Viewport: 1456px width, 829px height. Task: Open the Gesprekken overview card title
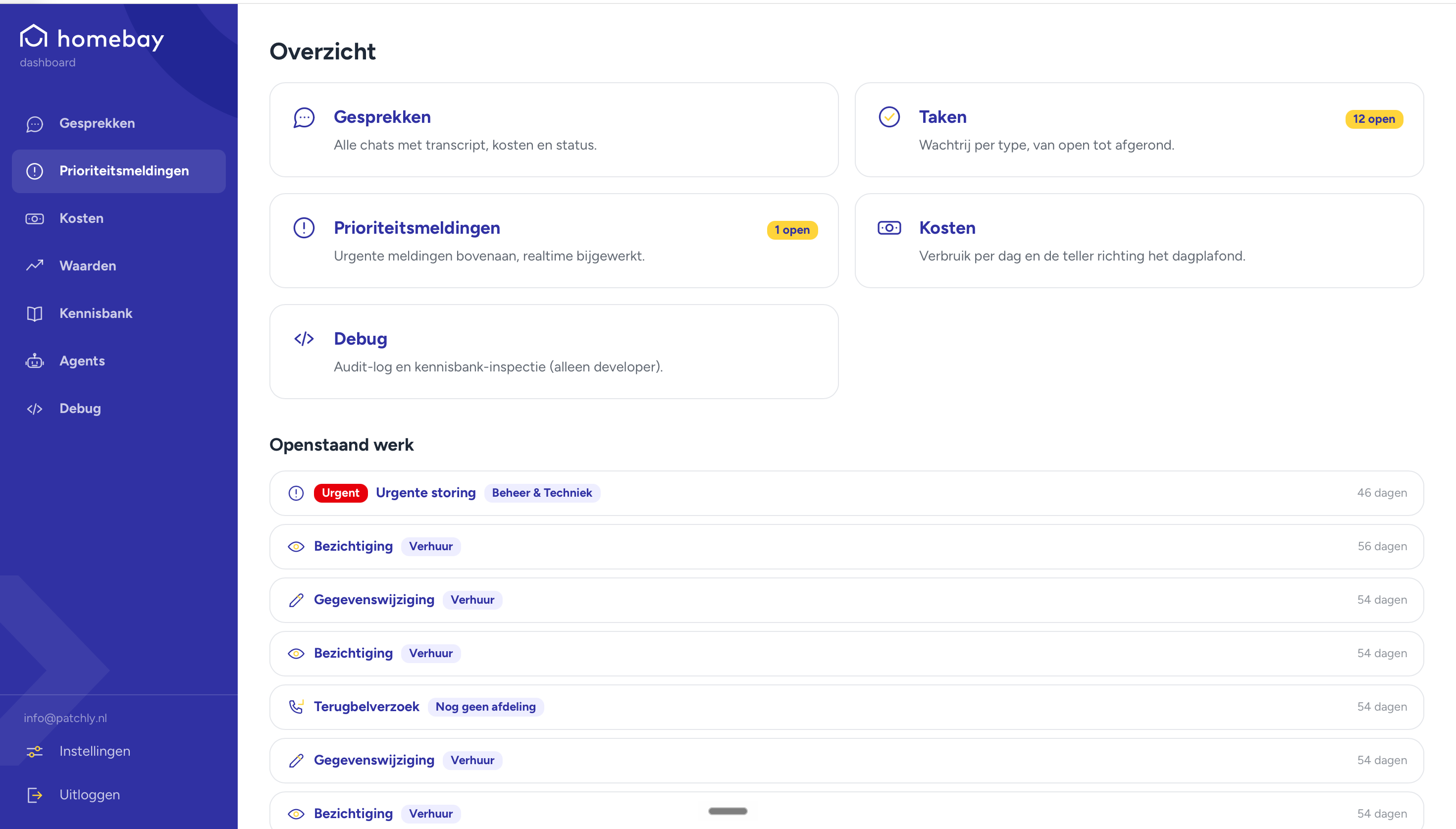point(382,117)
